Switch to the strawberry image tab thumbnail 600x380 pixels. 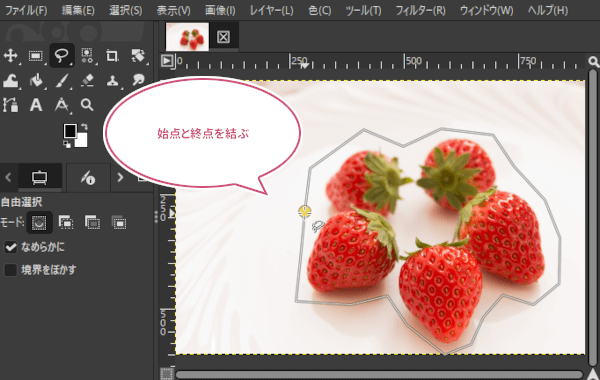[188, 37]
